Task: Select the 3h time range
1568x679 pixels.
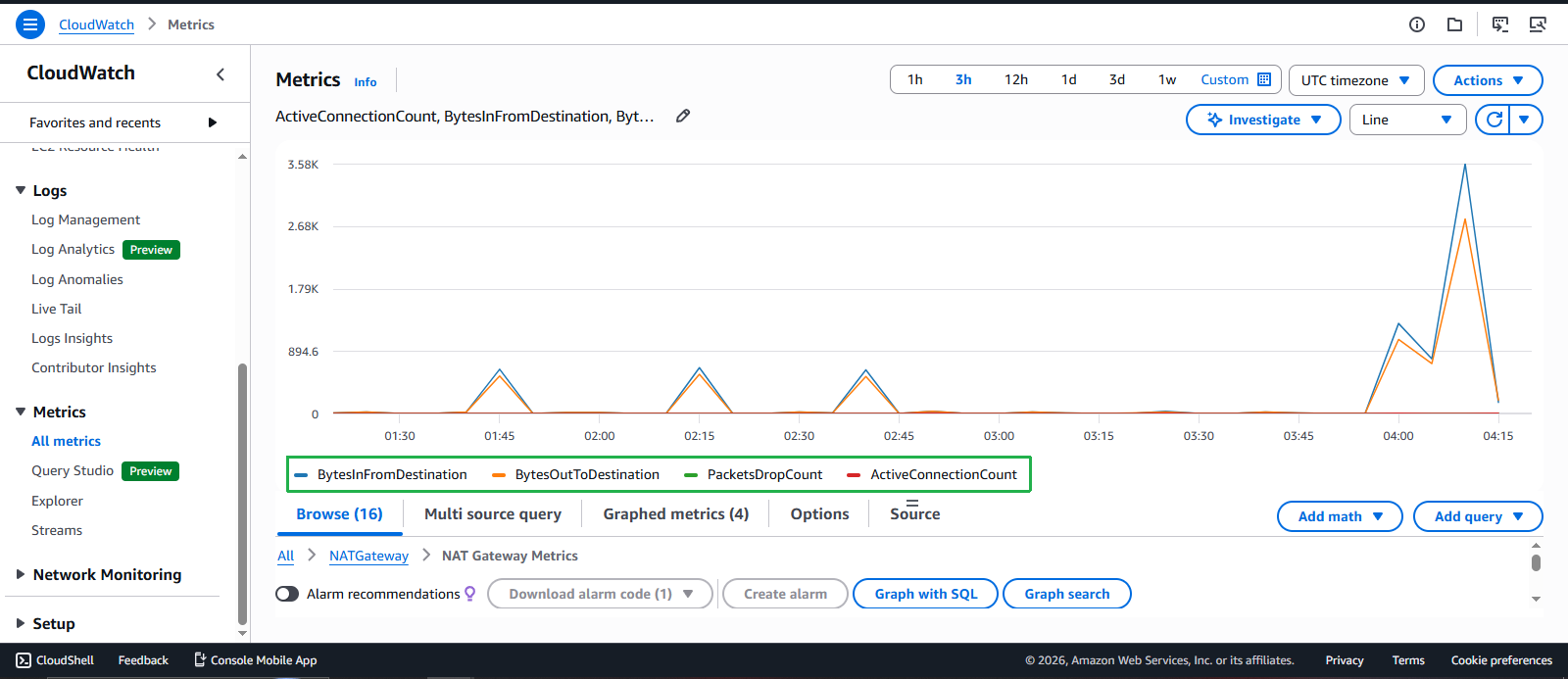Action: click(x=963, y=79)
